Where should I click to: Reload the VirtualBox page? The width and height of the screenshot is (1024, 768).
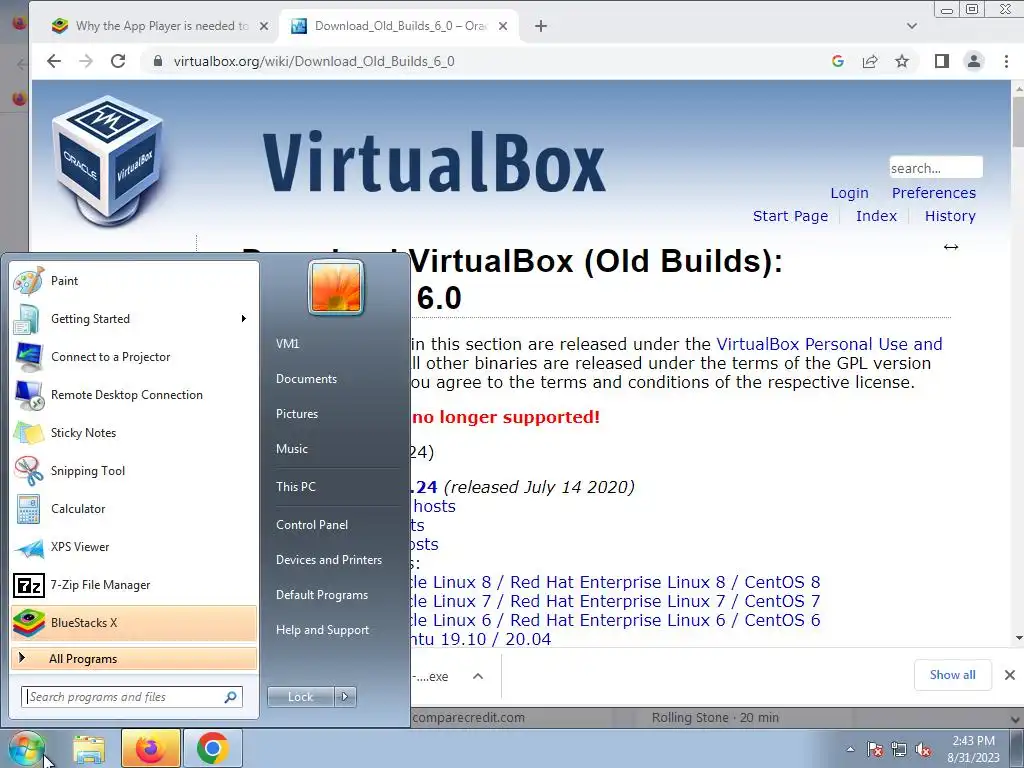tap(118, 61)
